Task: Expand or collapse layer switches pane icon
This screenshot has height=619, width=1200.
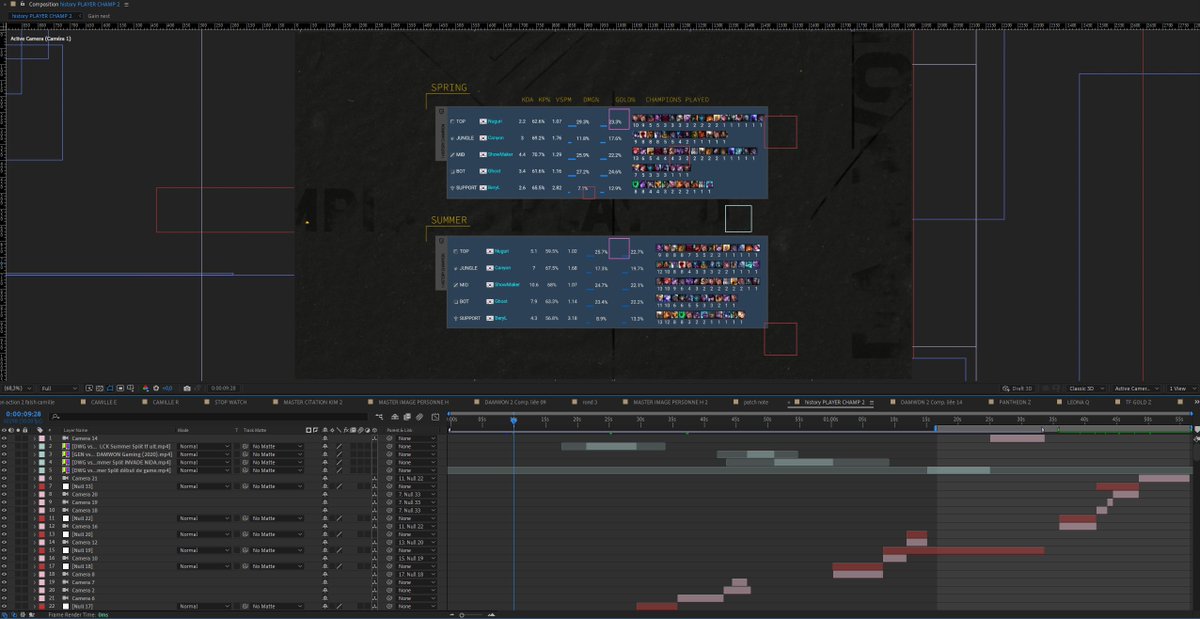Action: (5, 614)
